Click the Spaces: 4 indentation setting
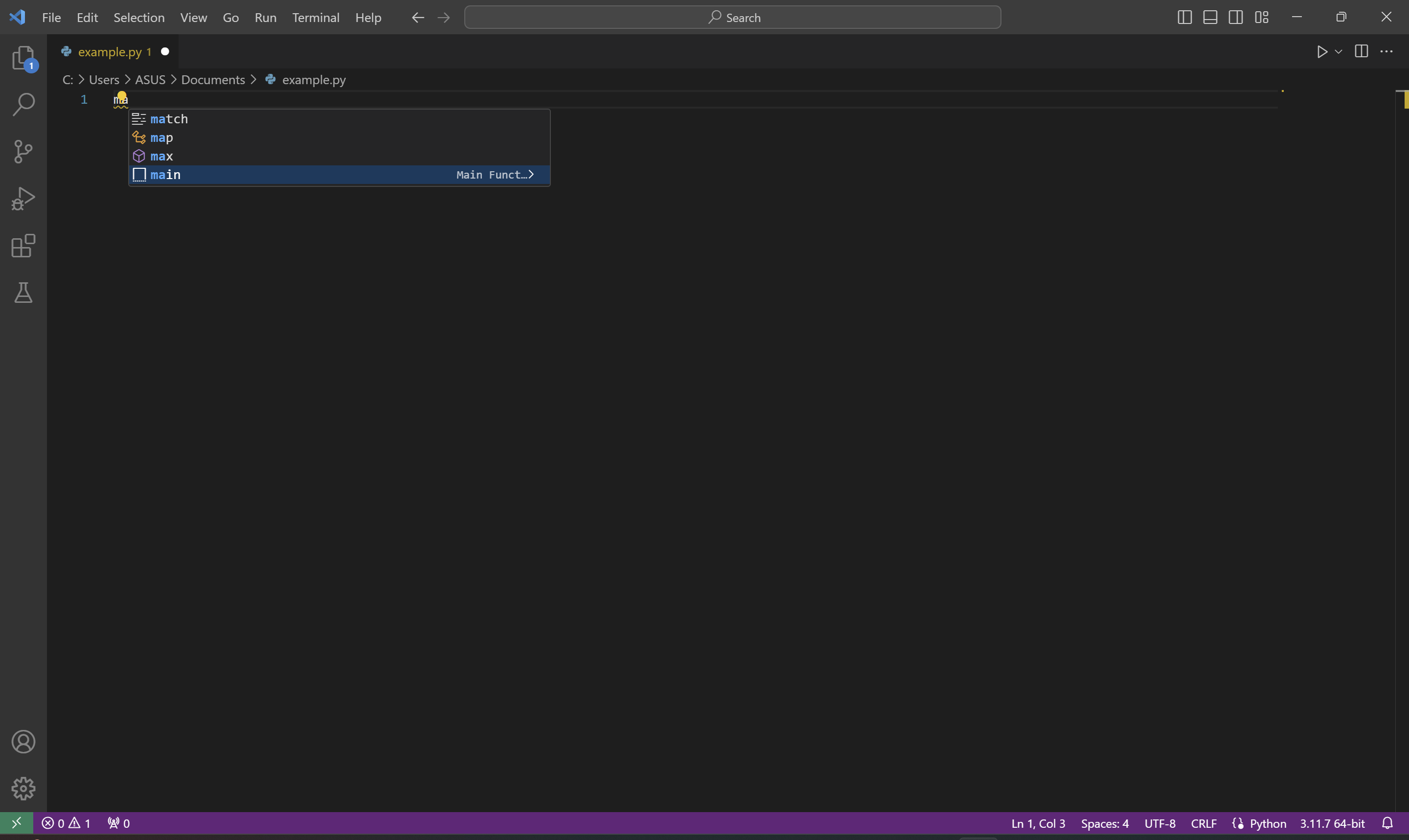The height and width of the screenshot is (840, 1409). tap(1104, 823)
